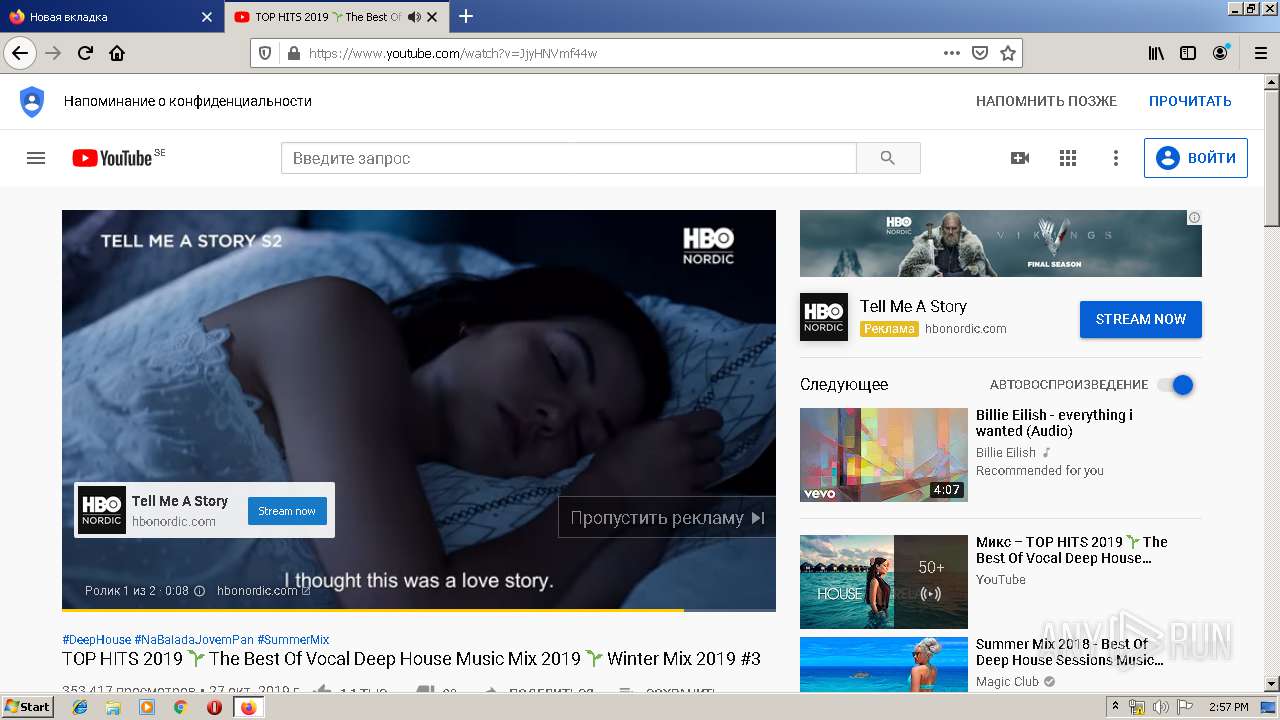Open Firefox account icon
This screenshot has height=720, width=1280.
point(1220,53)
